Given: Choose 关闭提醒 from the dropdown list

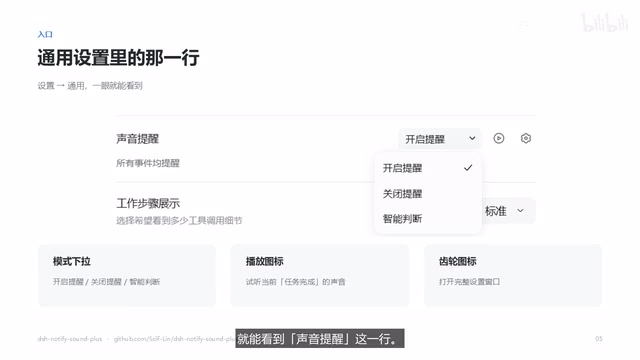Looking at the screenshot, I should click(428, 193).
